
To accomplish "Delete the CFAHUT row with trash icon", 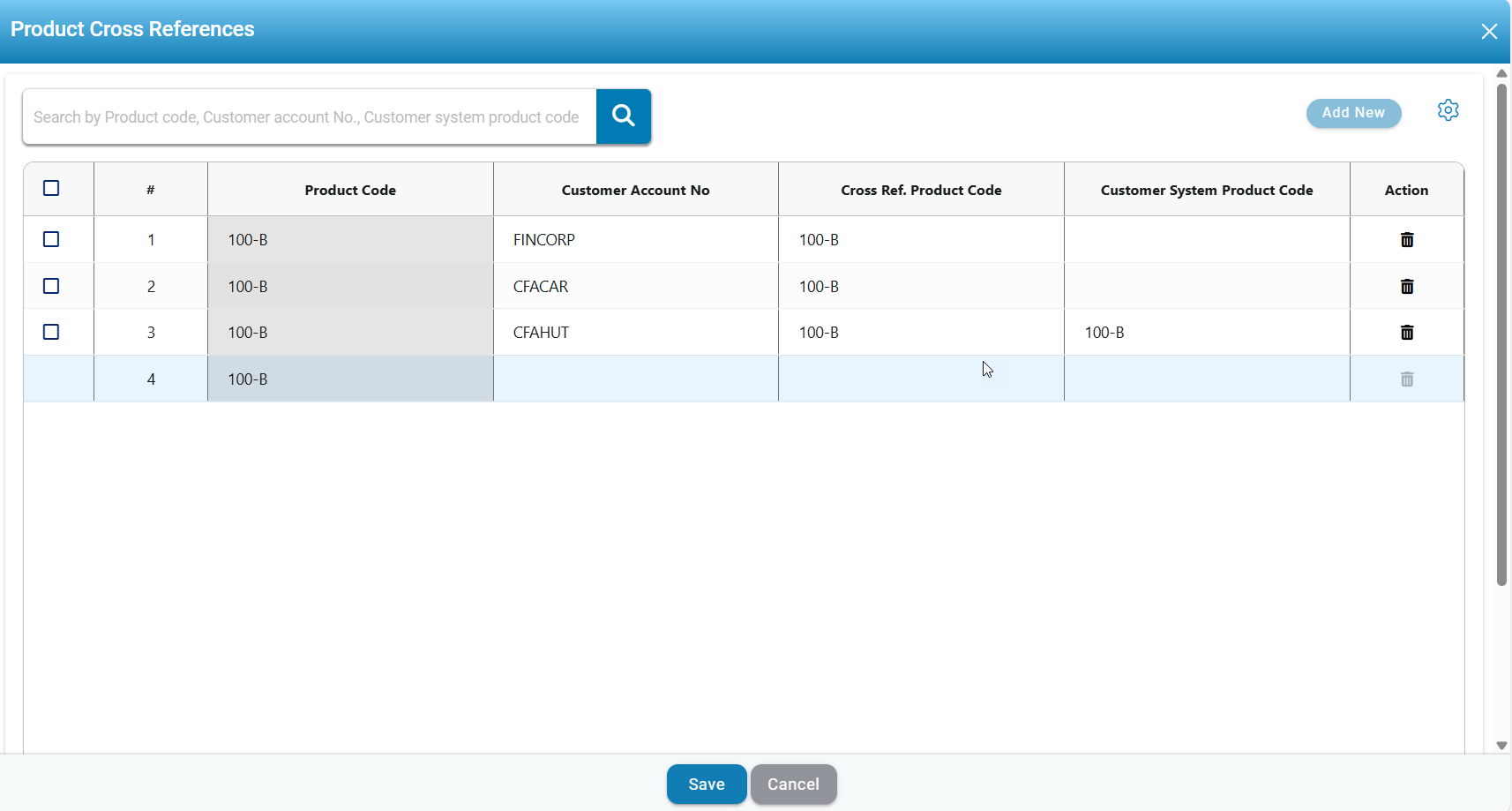I will 1407,333.
